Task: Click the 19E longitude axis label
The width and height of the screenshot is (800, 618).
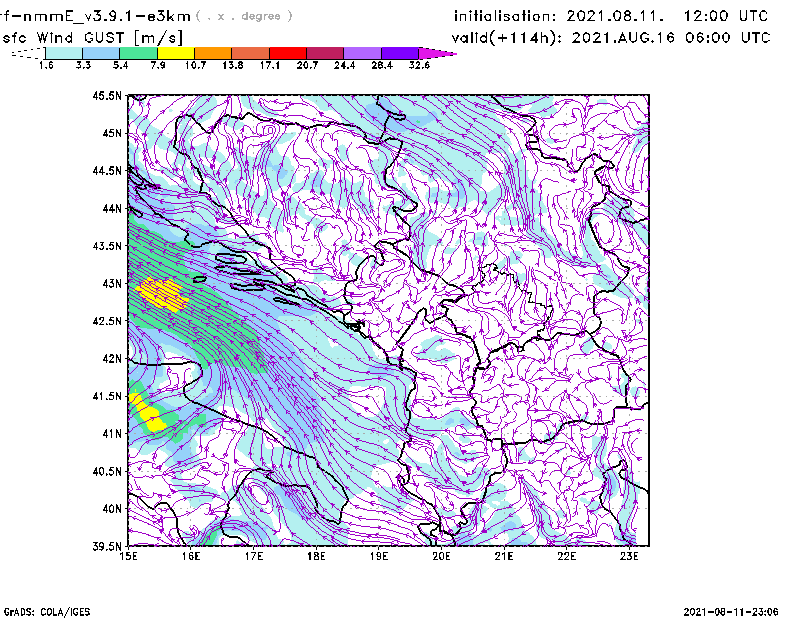Action: (380, 556)
